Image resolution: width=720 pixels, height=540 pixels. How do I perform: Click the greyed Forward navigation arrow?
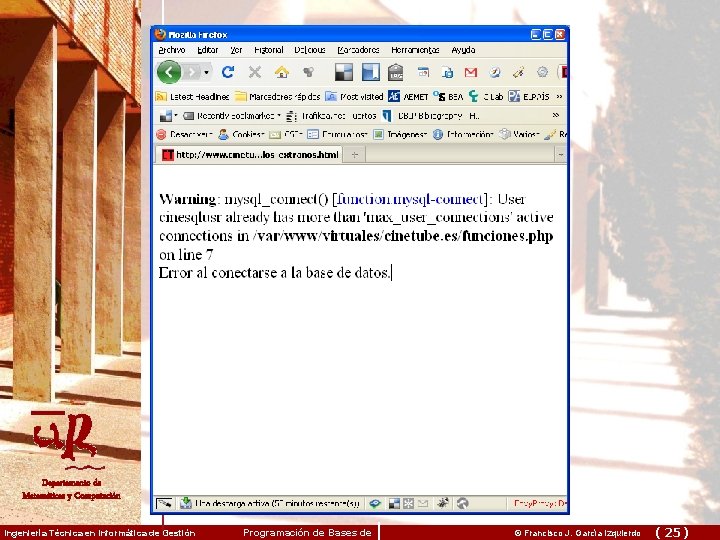tap(192, 72)
